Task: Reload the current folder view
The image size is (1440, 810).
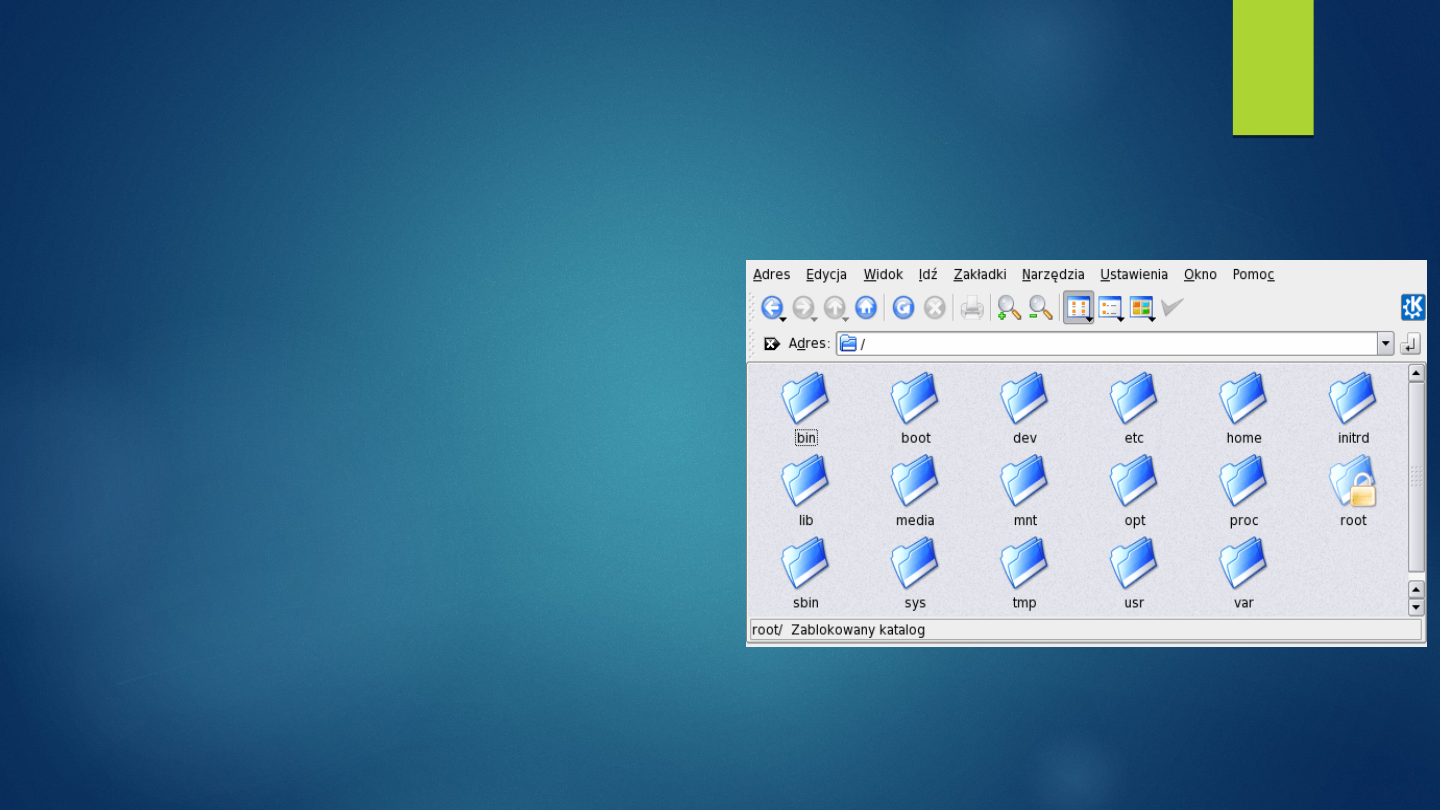Action: click(x=903, y=308)
